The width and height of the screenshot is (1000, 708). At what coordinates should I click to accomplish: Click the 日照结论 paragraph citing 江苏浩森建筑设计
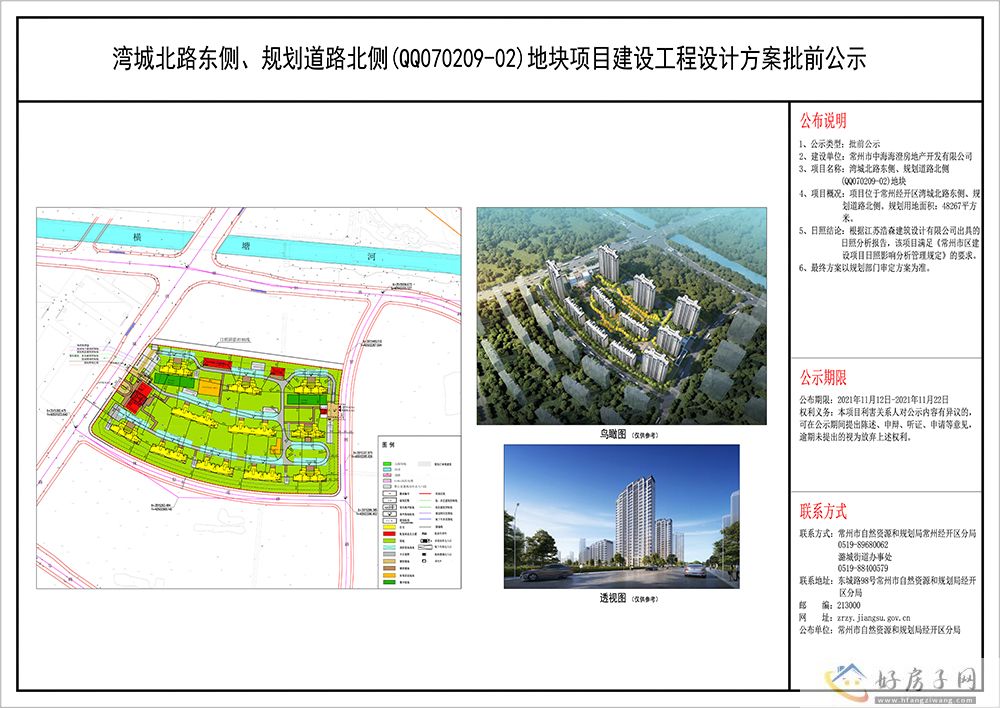(x=889, y=242)
